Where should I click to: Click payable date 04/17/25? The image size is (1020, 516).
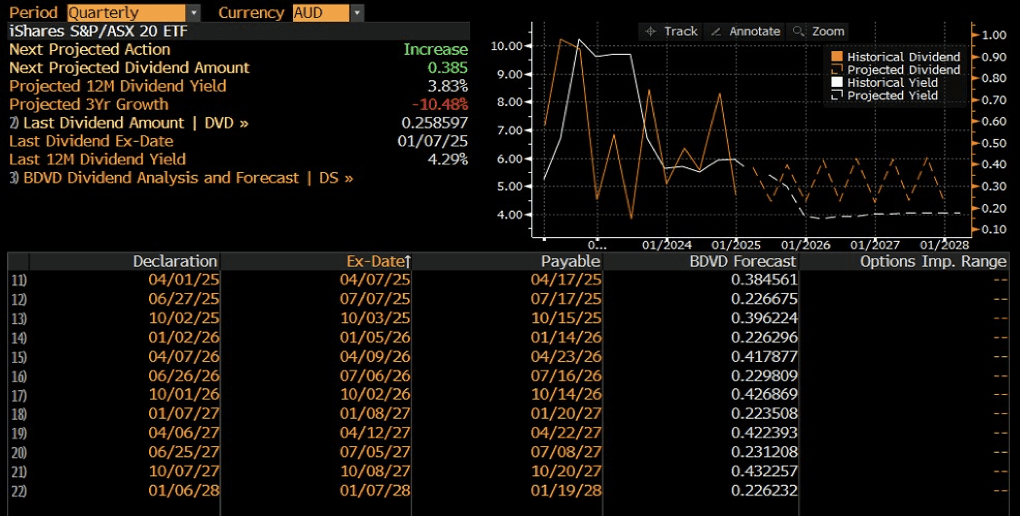coord(566,280)
